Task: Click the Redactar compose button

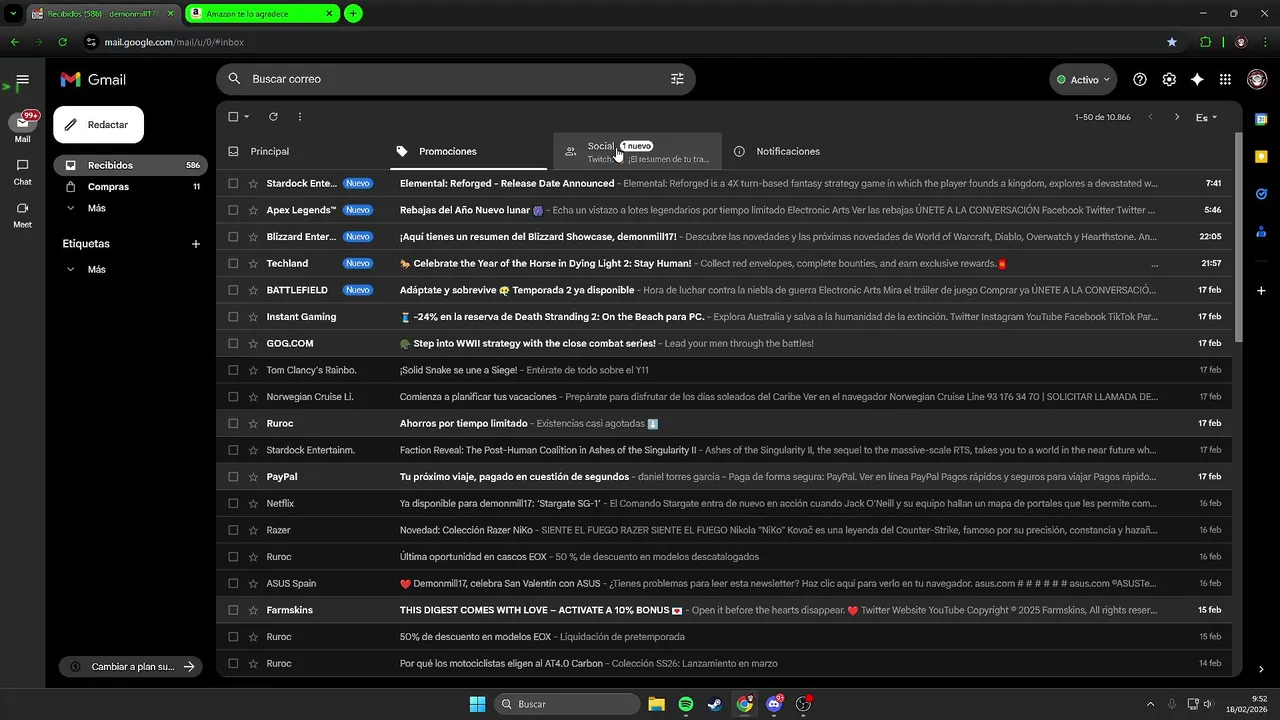Action: click(98, 125)
